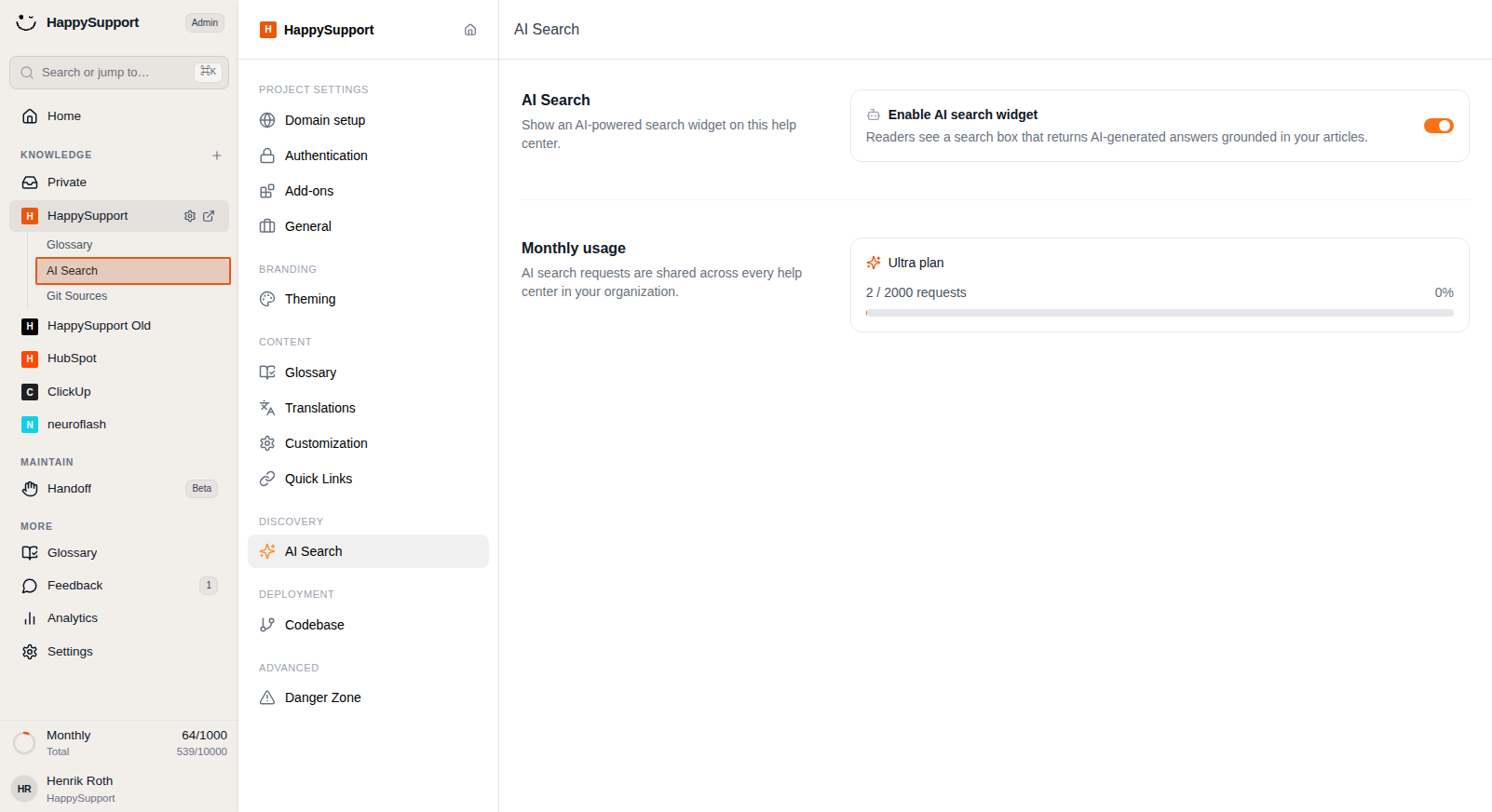Open Glossary under Content
Image resolution: width=1492 pixels, height=812 pixels.
[368, 372]
